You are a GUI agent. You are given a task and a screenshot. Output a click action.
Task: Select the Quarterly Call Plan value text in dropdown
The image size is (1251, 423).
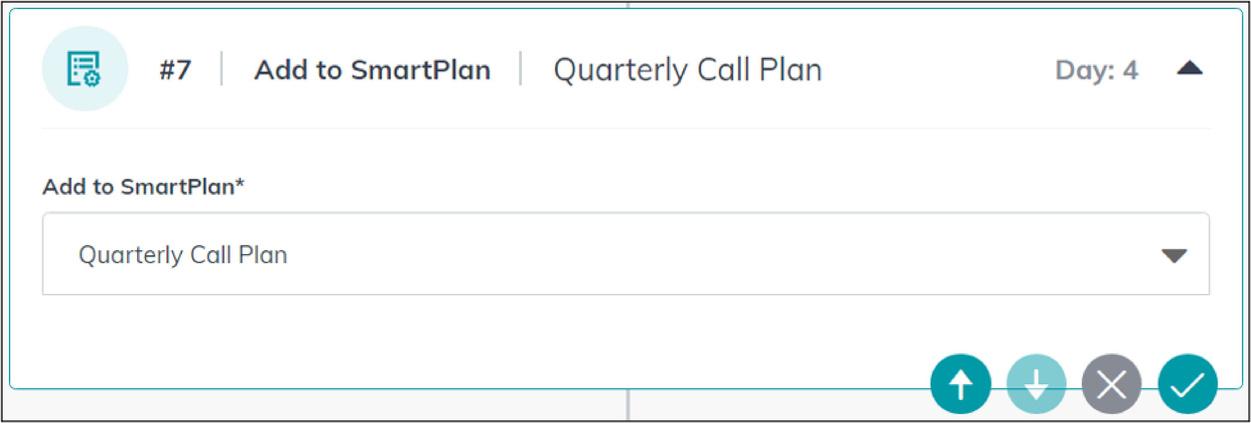(183, 255)
